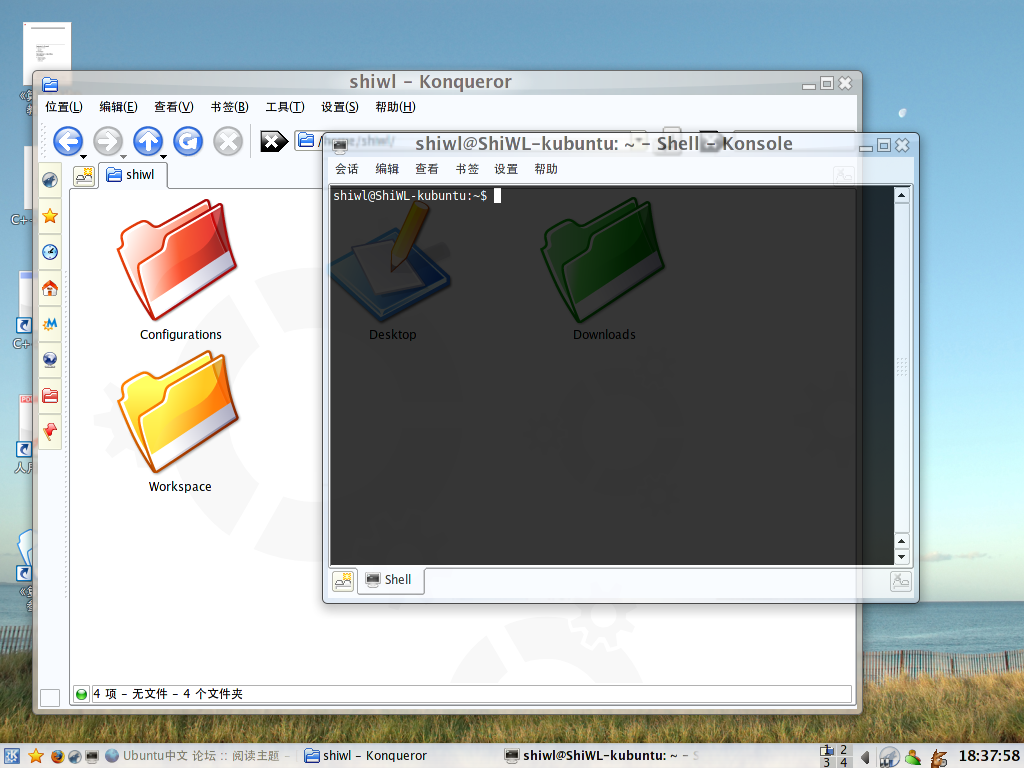The image size is (1024, 768).
Task: Open the 设置(S) menu in Konqueror
Action: (340, 107)
